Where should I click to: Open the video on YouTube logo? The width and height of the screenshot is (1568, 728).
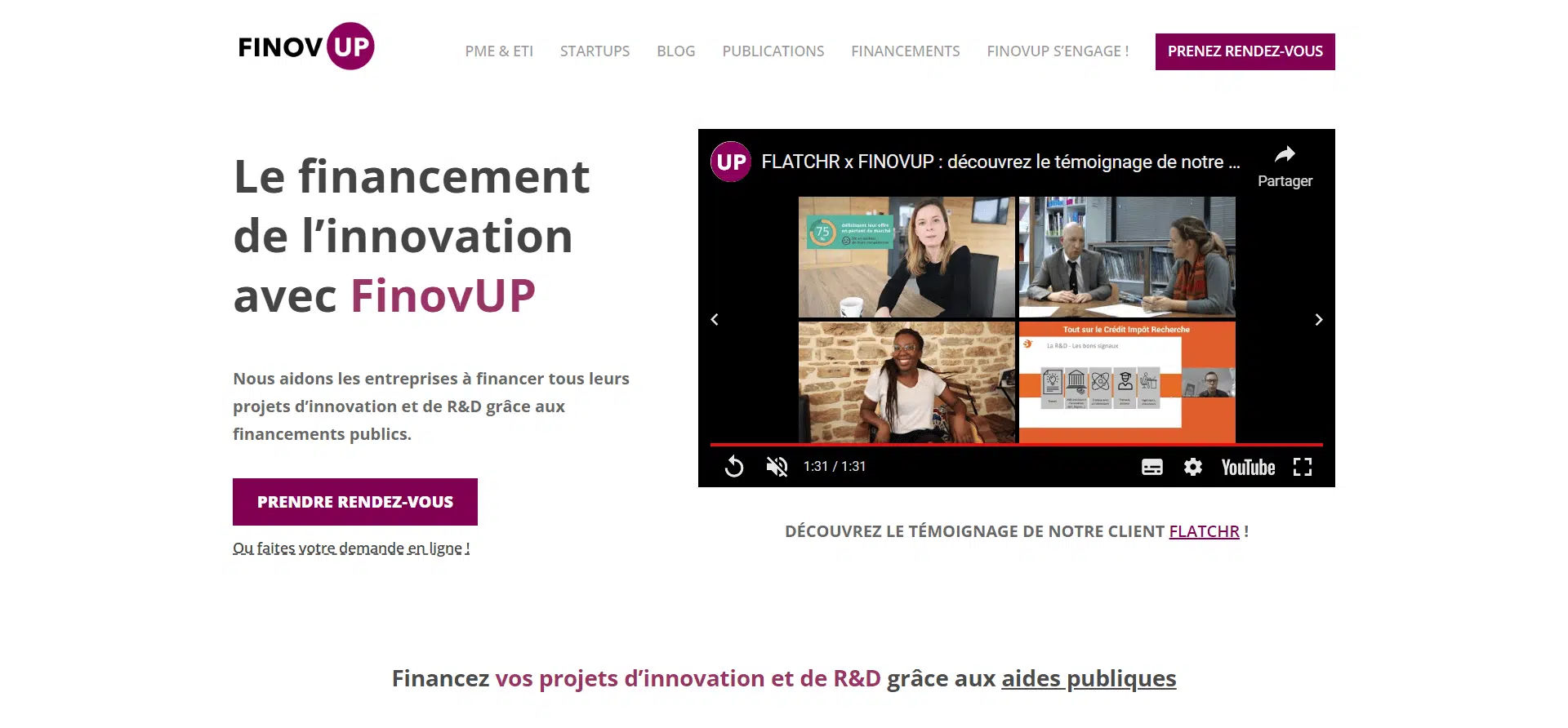(x=1248, y=467)
